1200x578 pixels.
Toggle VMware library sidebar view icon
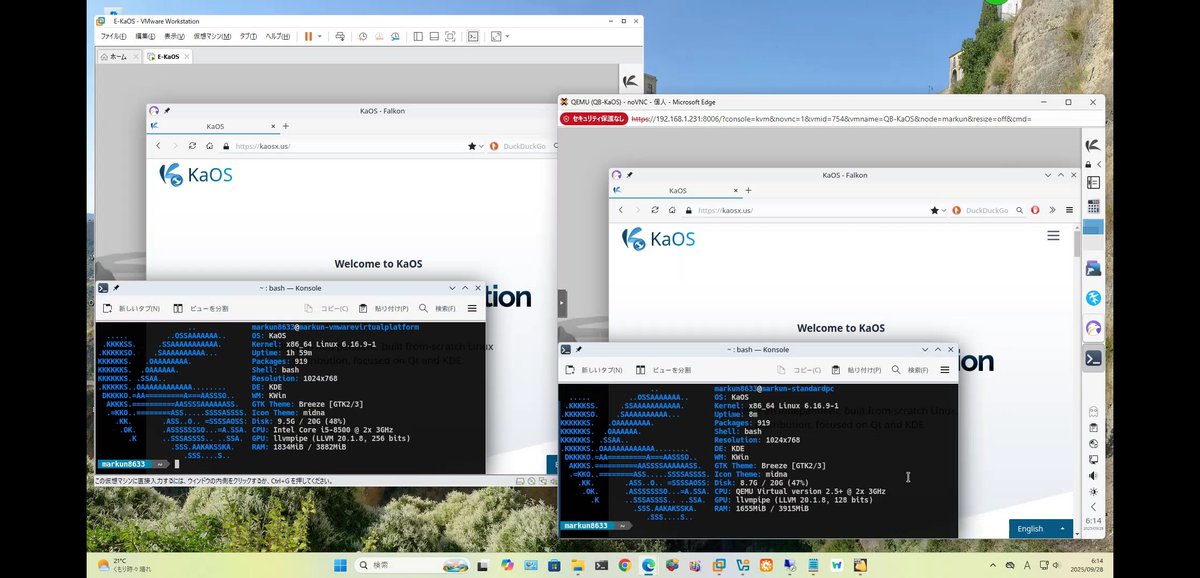417,36
